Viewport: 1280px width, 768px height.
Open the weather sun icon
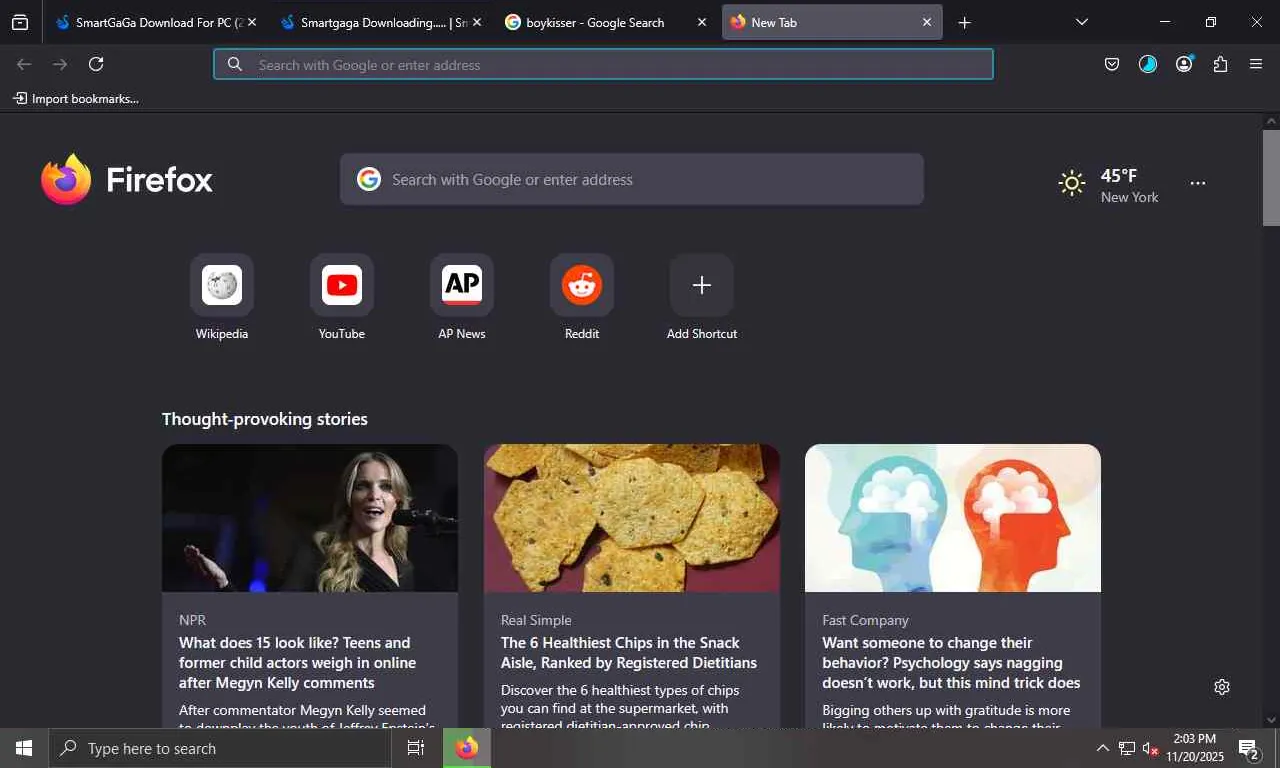tap(1072, 183)
